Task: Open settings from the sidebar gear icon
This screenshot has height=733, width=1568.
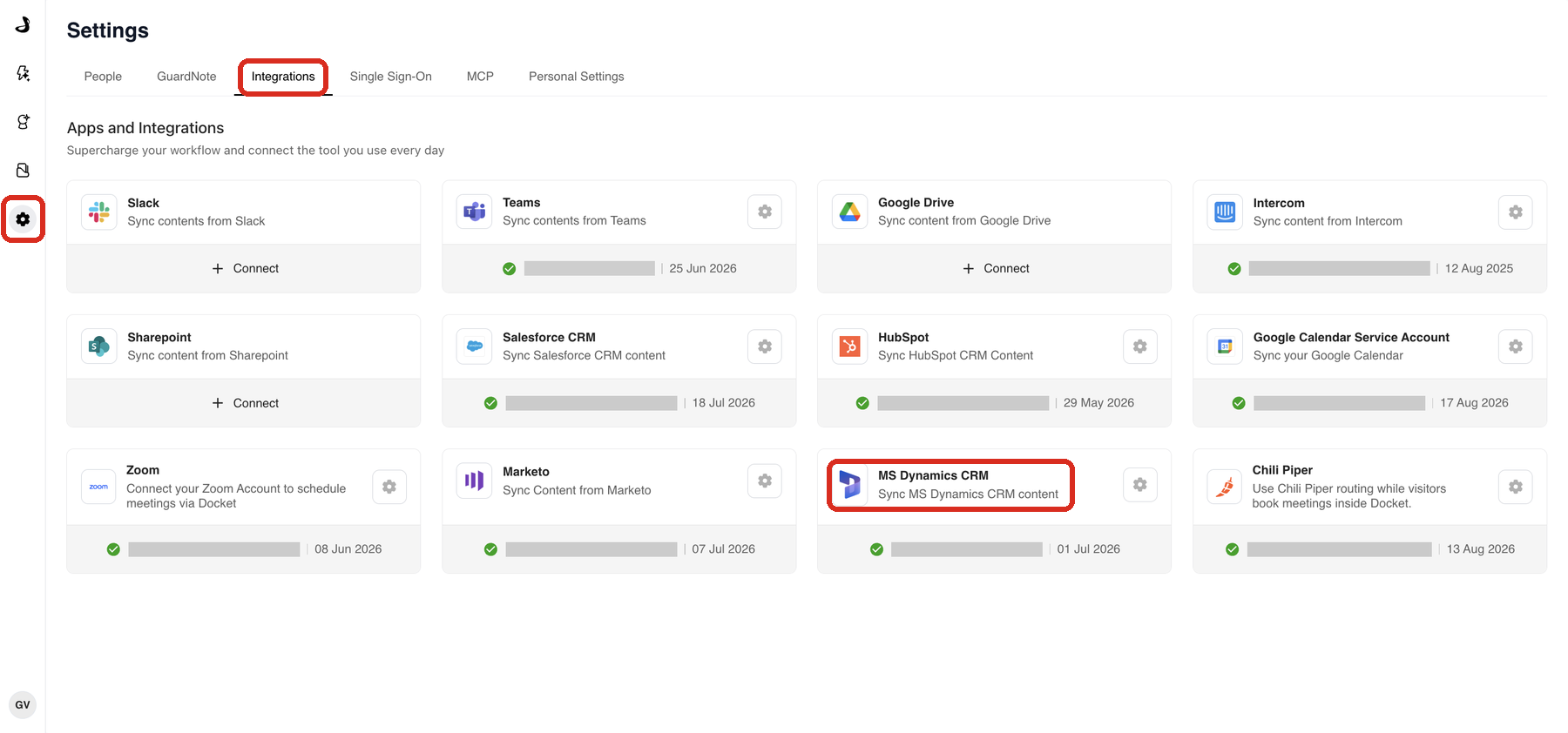Action: coord(23,219)
